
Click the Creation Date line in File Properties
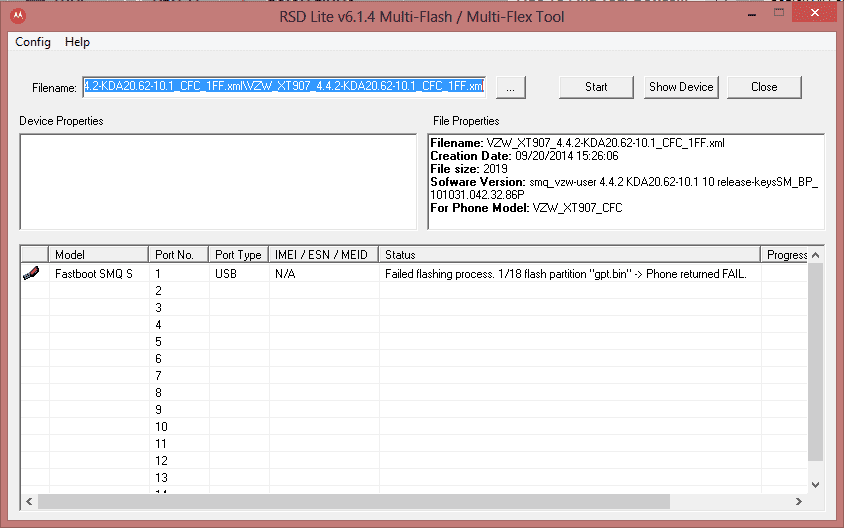[524, 156]
